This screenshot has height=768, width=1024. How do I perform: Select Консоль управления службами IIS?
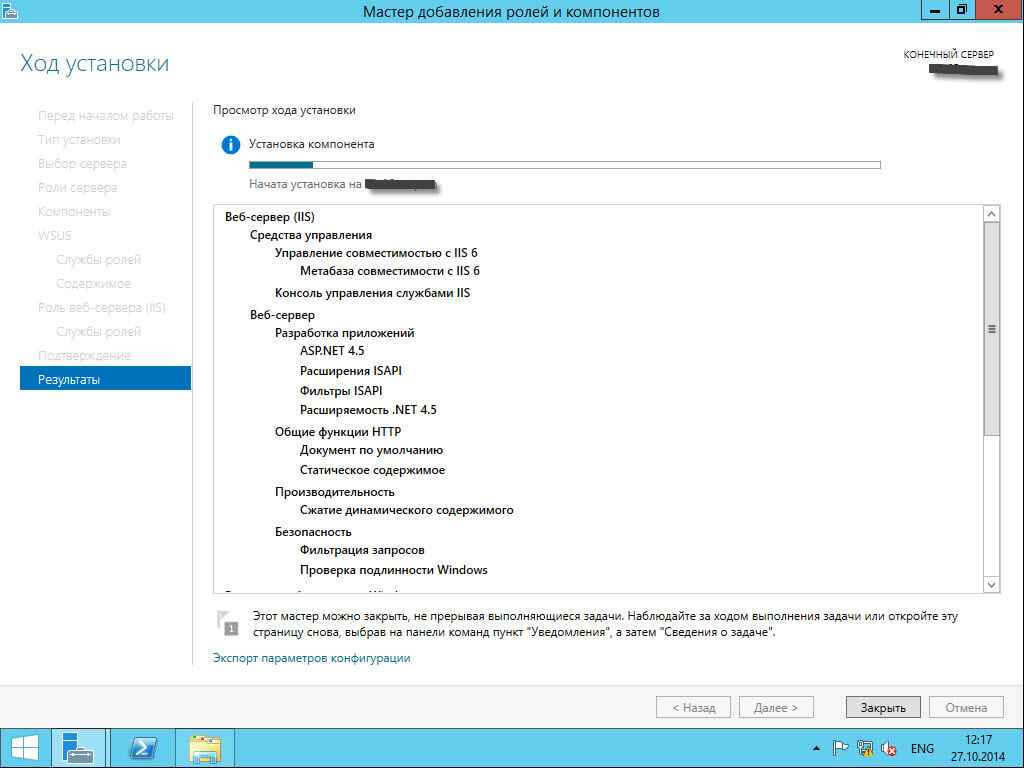coord(372,293)
